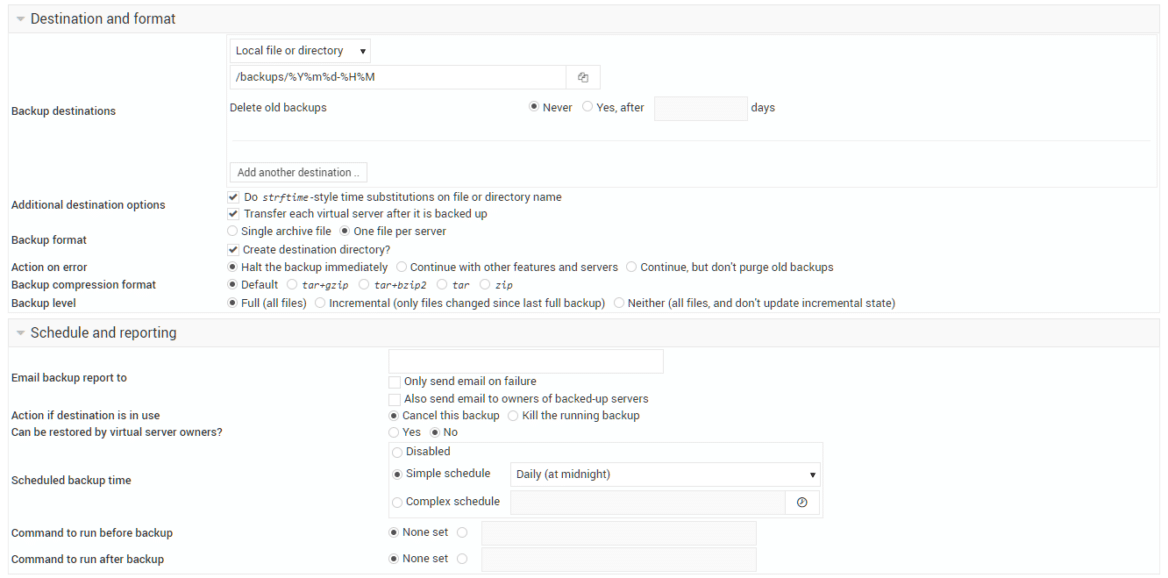1168x578 pixels.
Task: Choose tar+bzip2 compression format
Action: pos(364,284)
